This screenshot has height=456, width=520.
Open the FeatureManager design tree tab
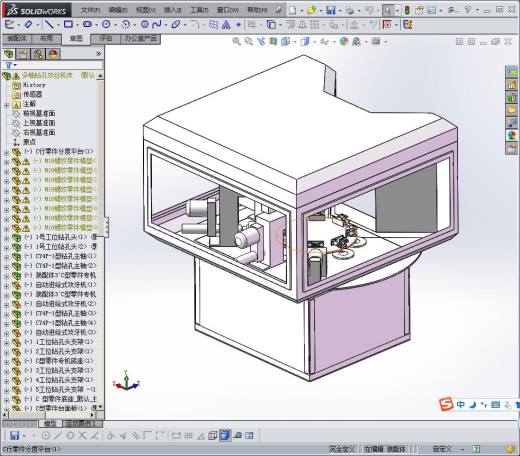click(9, 54)
